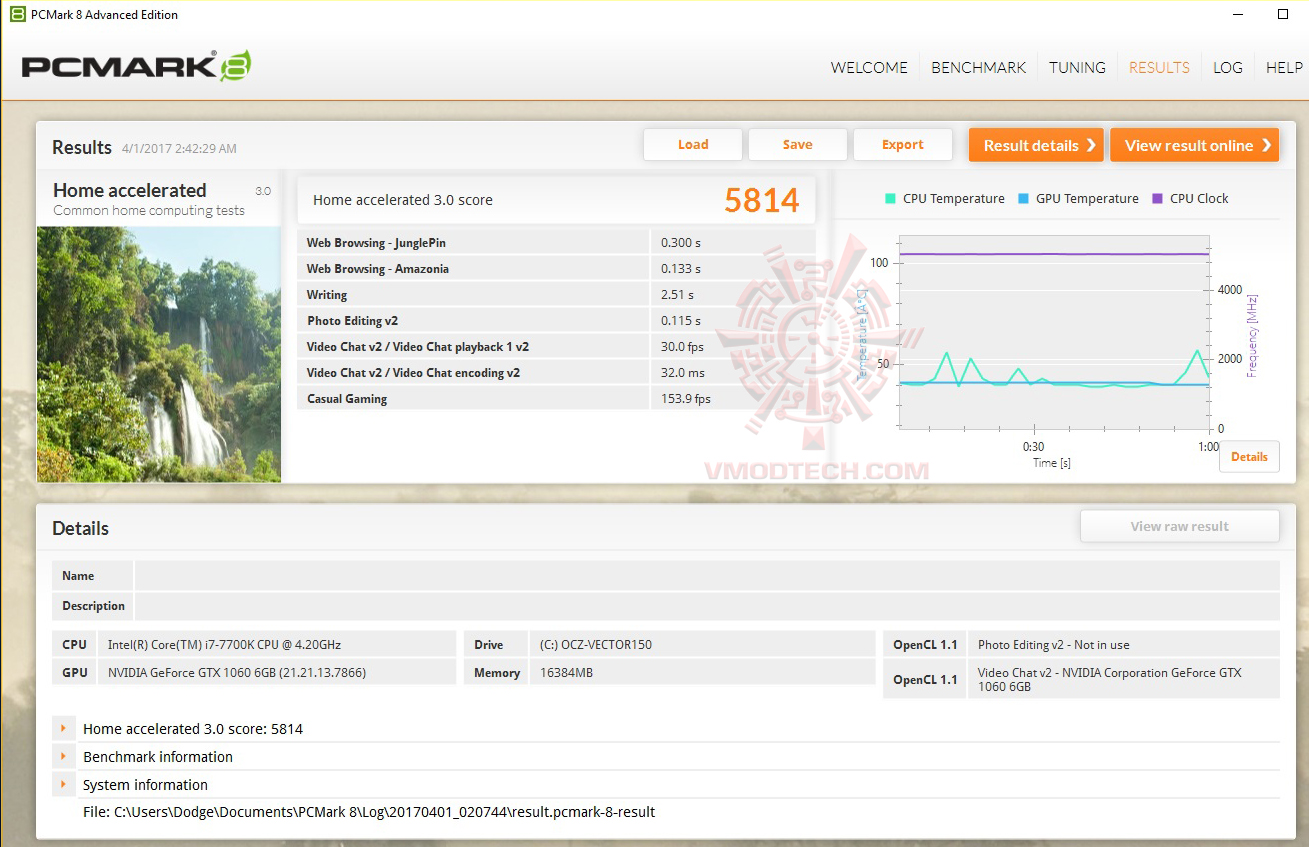
Task: Click Photo Editing v2 - Not in use
Action: coord(1054,645)
